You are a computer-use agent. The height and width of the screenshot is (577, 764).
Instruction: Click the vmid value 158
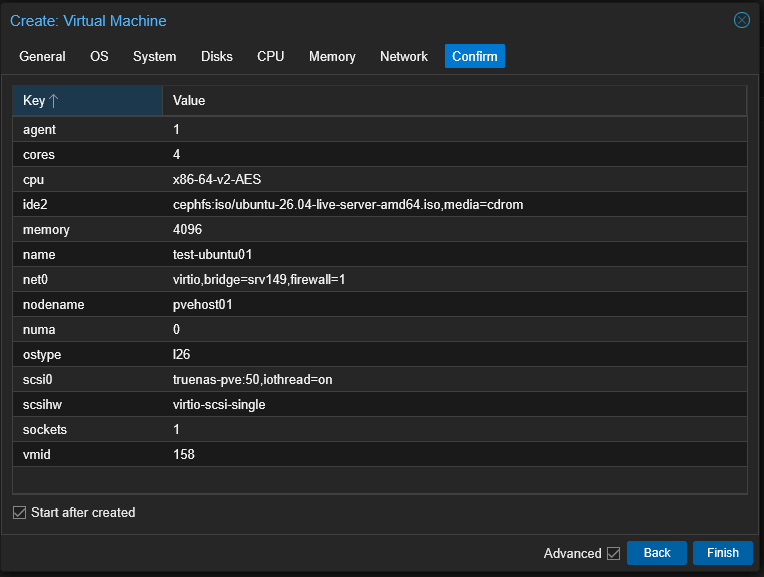[184, 454]
